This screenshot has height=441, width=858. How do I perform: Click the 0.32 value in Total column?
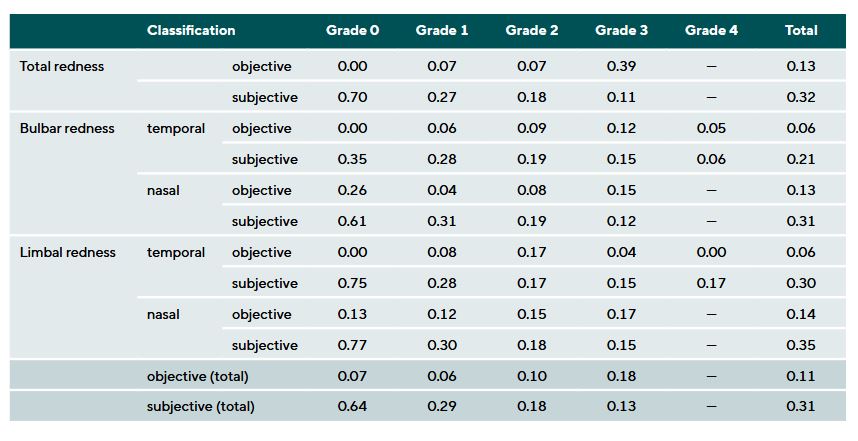(801, 97)
